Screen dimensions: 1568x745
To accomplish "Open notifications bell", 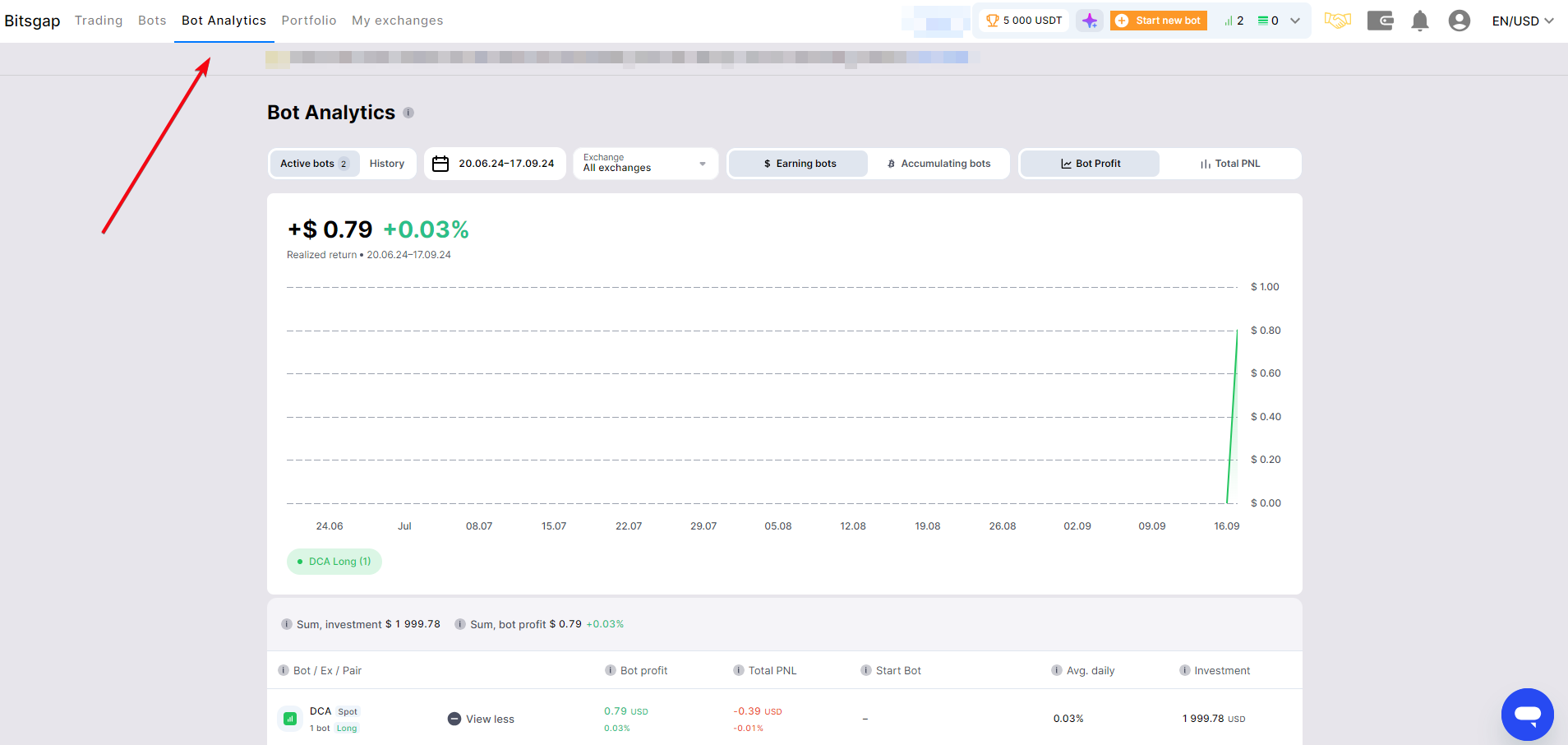I will coord(1420,21).
